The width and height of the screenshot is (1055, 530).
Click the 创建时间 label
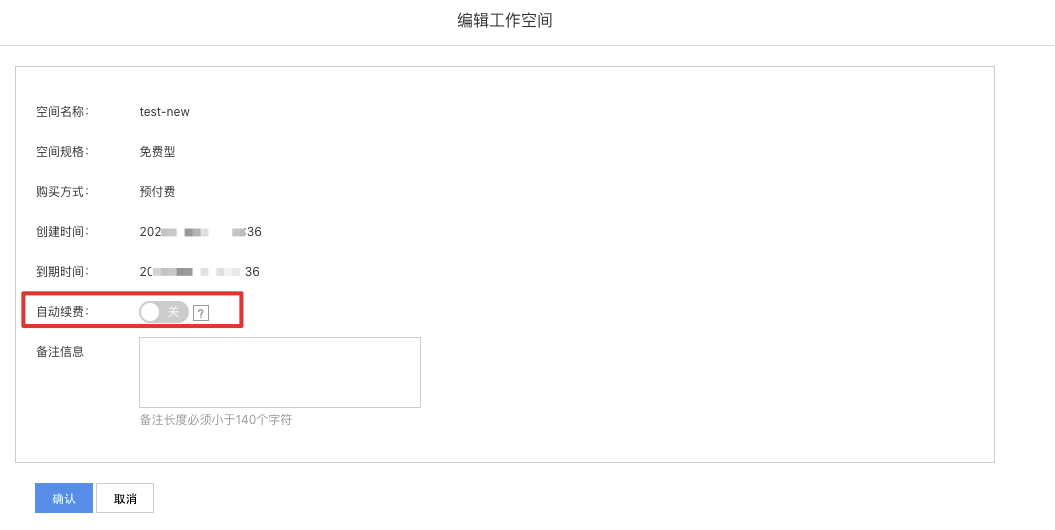(63, 232)
